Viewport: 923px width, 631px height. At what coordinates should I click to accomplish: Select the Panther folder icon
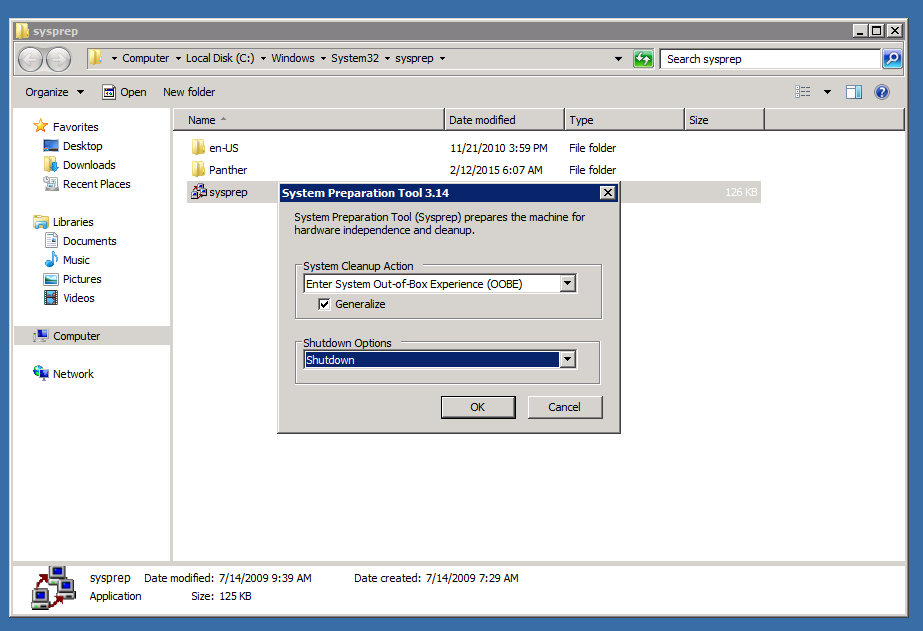click(x=198, y=170)
